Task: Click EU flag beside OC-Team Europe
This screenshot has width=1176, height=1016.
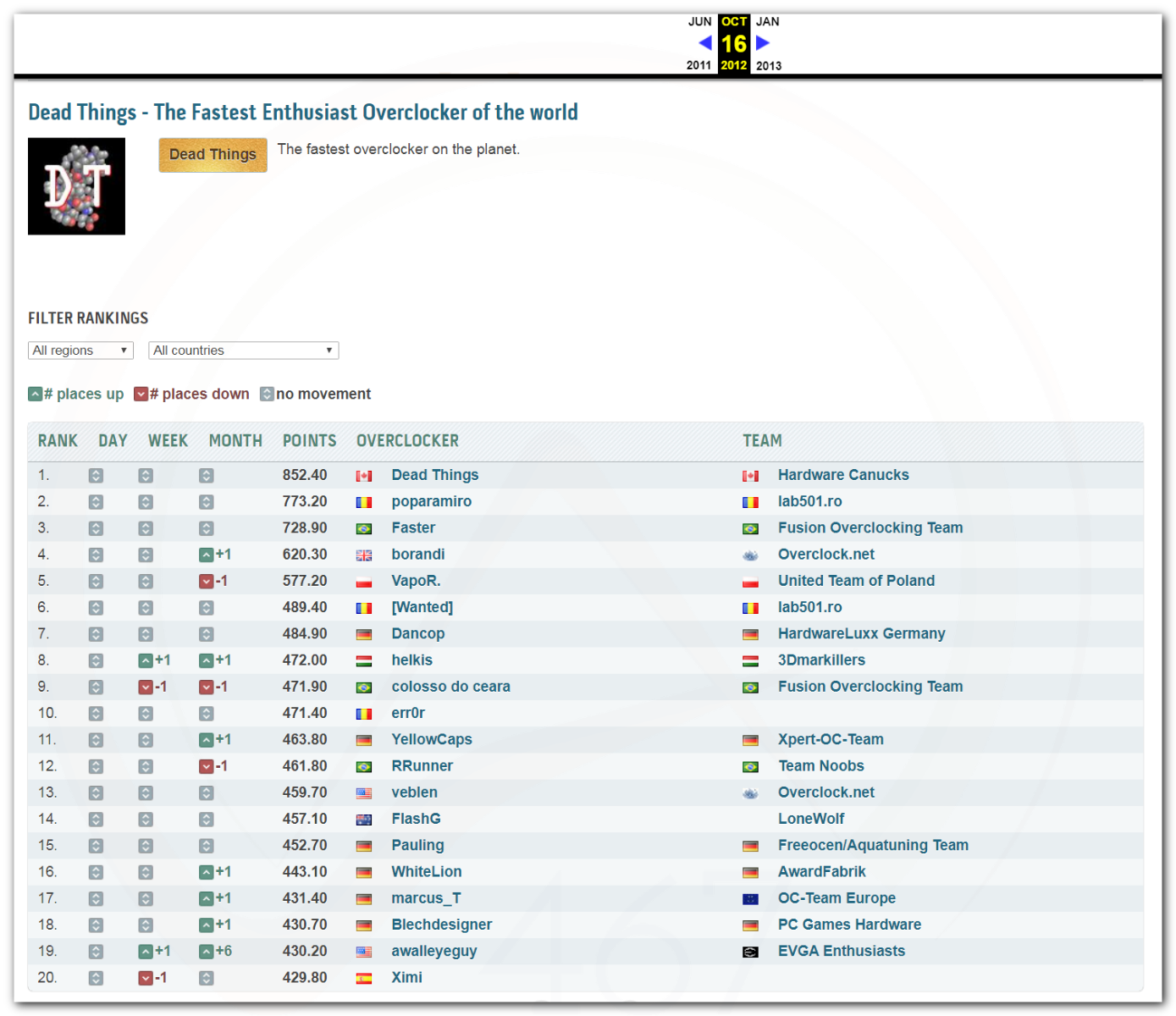Action: (x=750, y=899)
